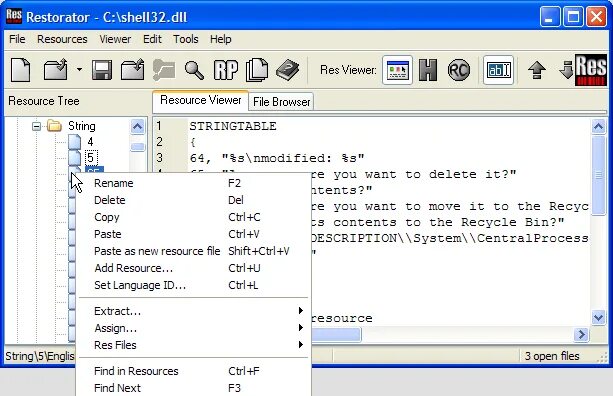Image resolution: width=613 pixels, height=396 pixels.
Task: Click the STRINGTABLE line in viewer
Action: pyautogui.click(x=233, y=126)
